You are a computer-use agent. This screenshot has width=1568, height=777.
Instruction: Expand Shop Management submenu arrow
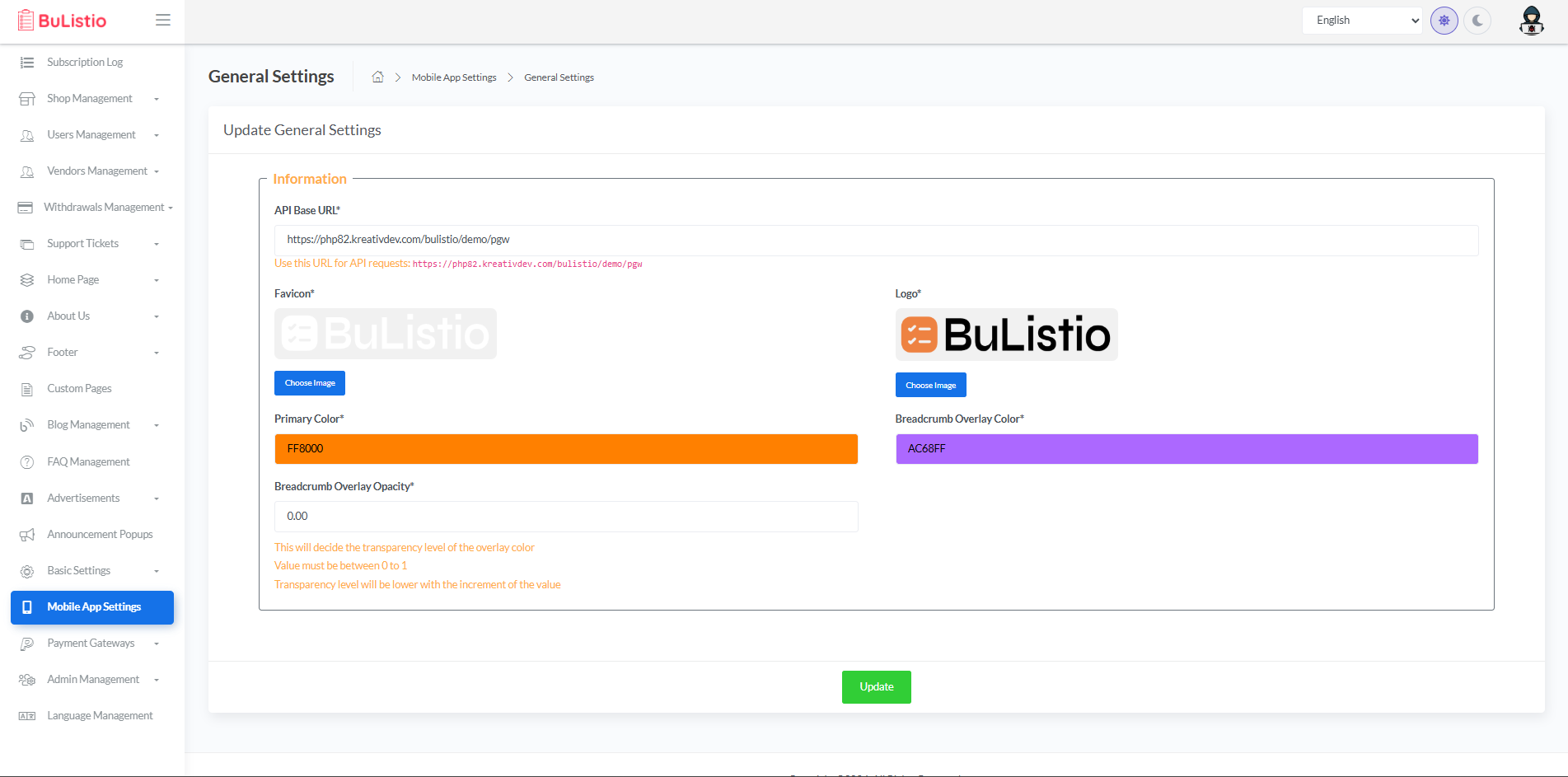click(x=157, y=99)
